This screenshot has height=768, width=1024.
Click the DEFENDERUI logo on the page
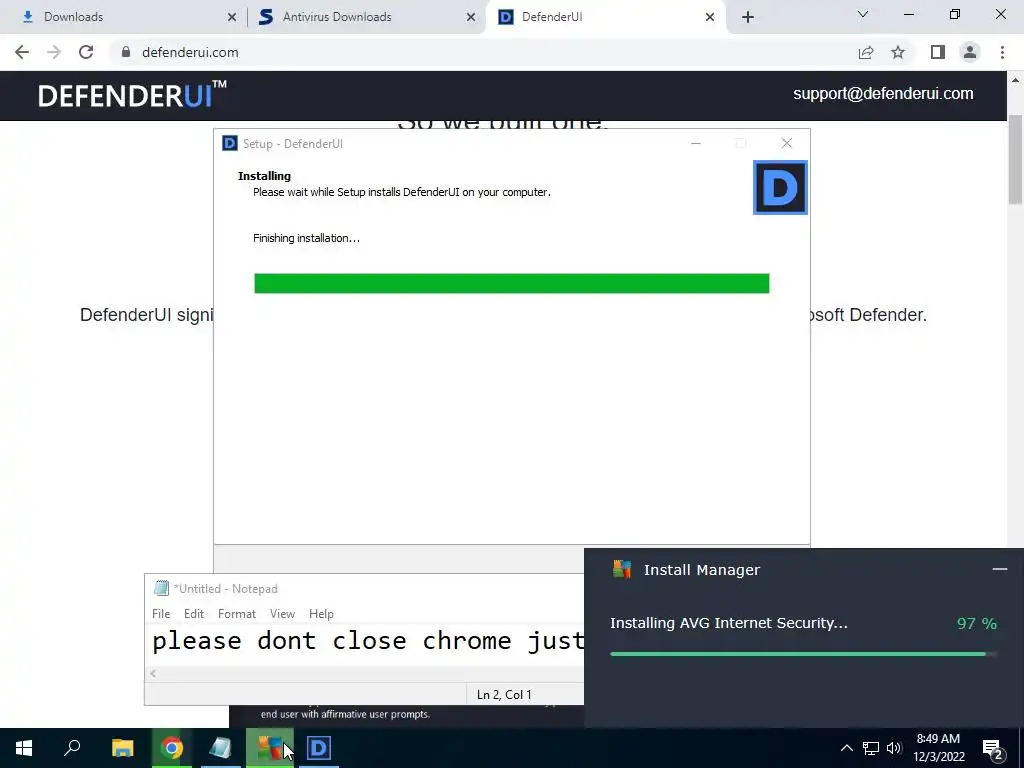point(132,95)
